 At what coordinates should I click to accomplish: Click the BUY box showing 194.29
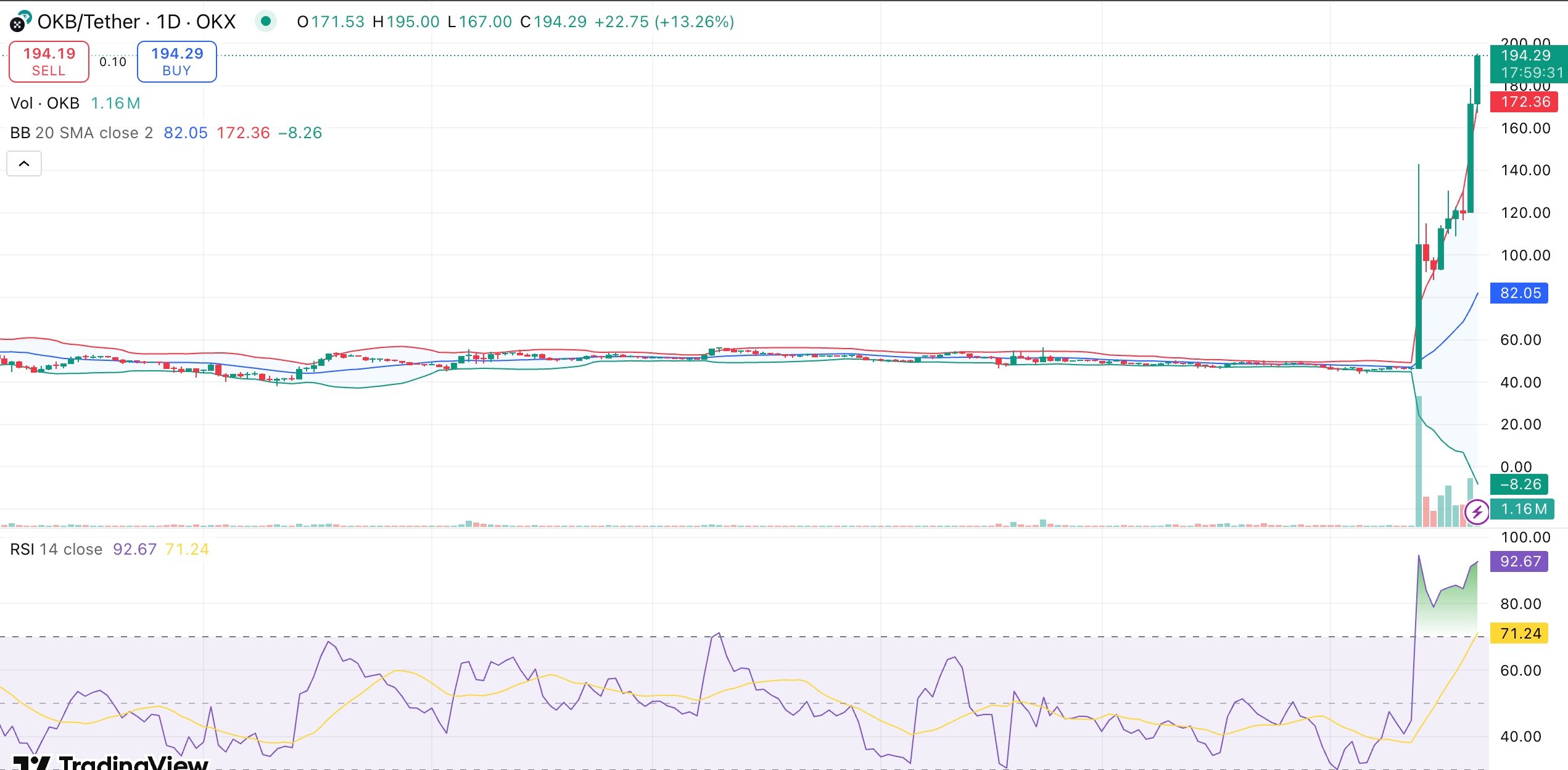pyautogui.click(x=177, y=61)
